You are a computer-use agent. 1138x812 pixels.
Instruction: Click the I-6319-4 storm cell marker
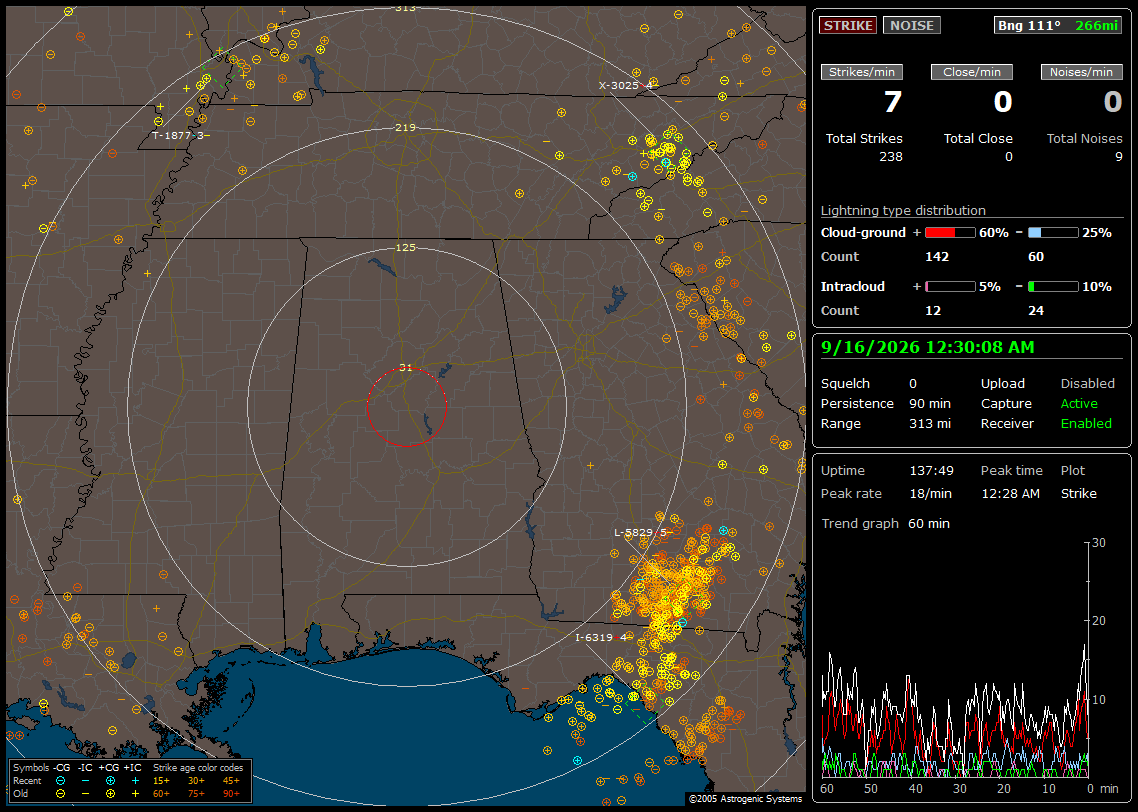coord(601,637)
